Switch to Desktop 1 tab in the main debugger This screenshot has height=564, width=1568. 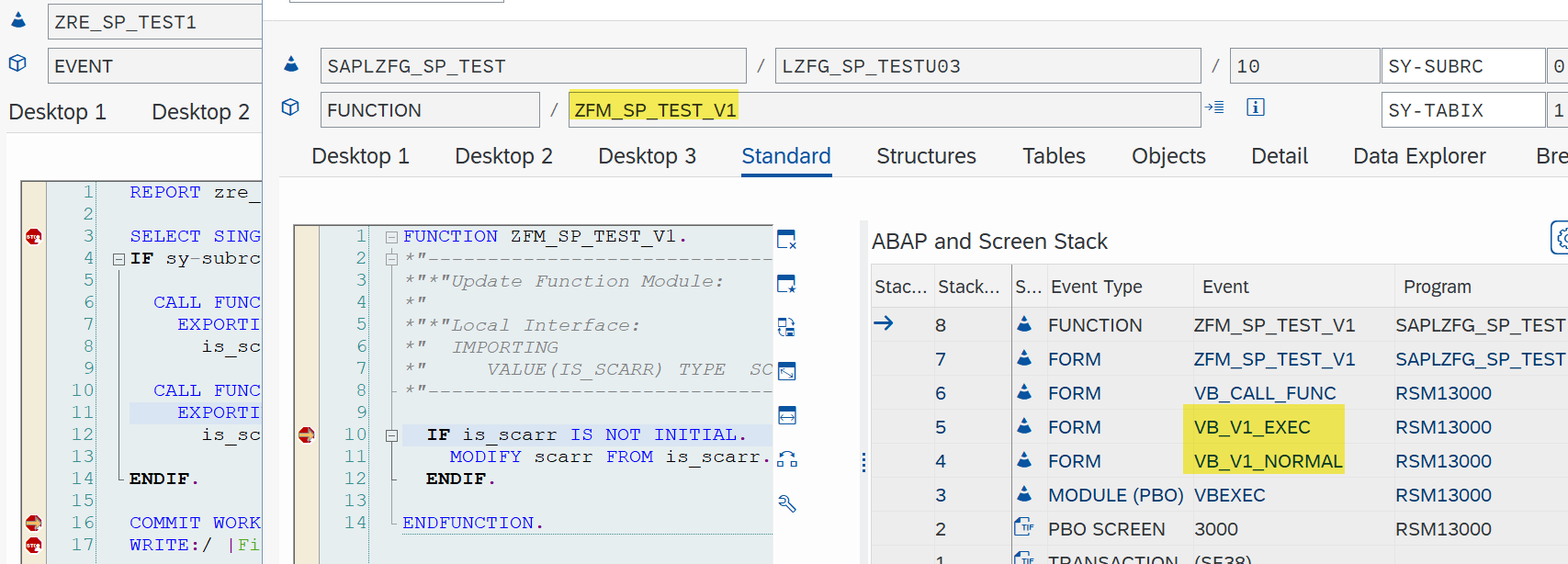pos(360,156)
